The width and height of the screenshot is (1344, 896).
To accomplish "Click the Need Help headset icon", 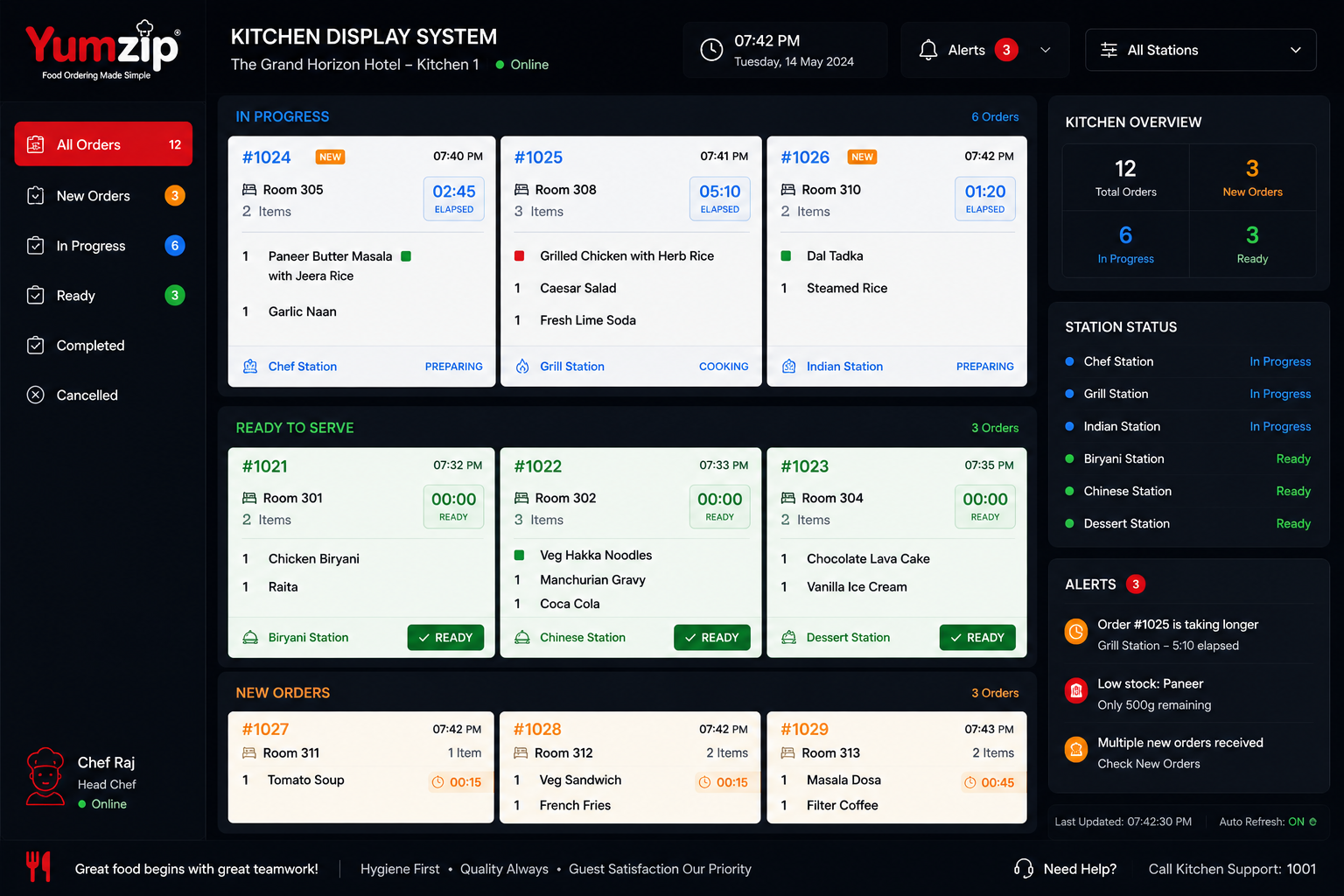I will coord(1024,868).
